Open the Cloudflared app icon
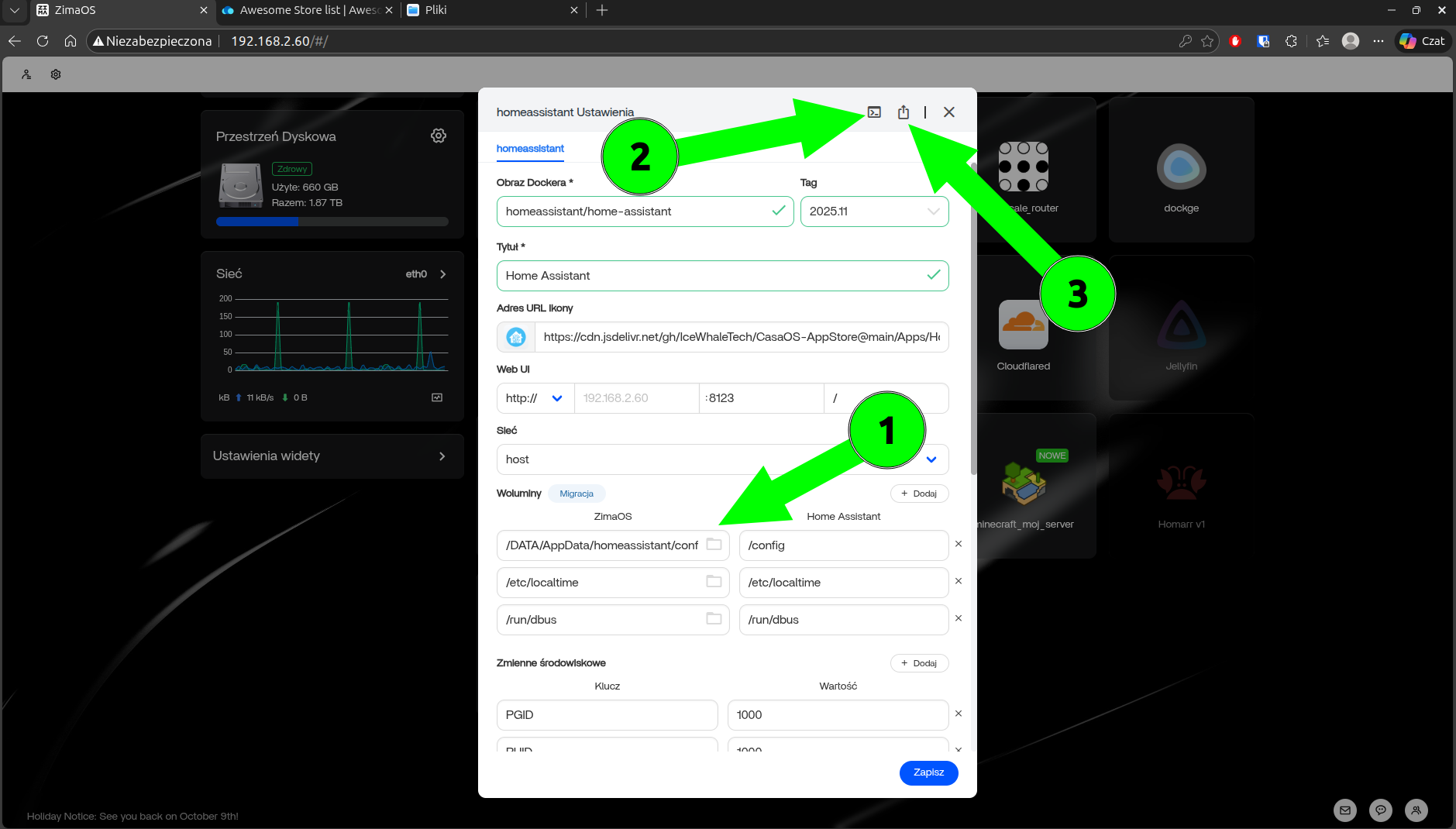Viewport: 1456px width, 829px height. pos(1023,325)
